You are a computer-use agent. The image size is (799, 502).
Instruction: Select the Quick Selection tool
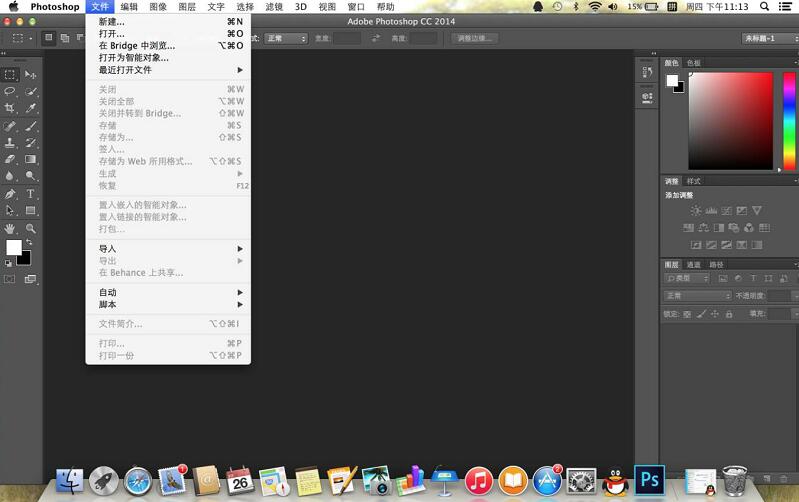tap(31, 92)
